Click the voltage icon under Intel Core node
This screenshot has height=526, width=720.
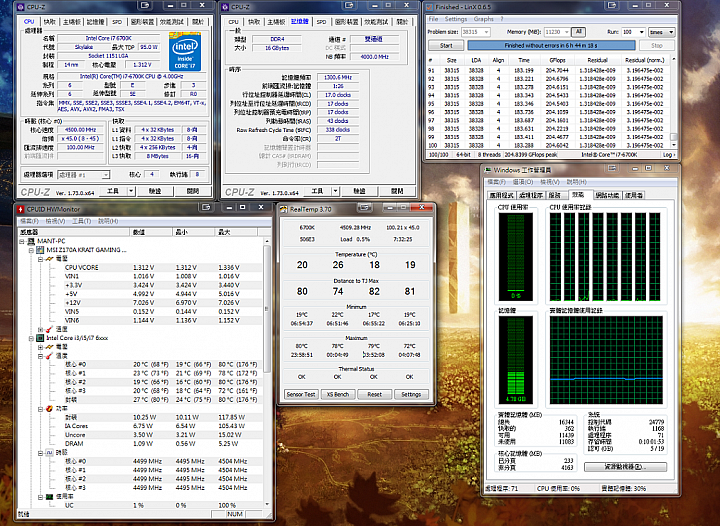49,347
